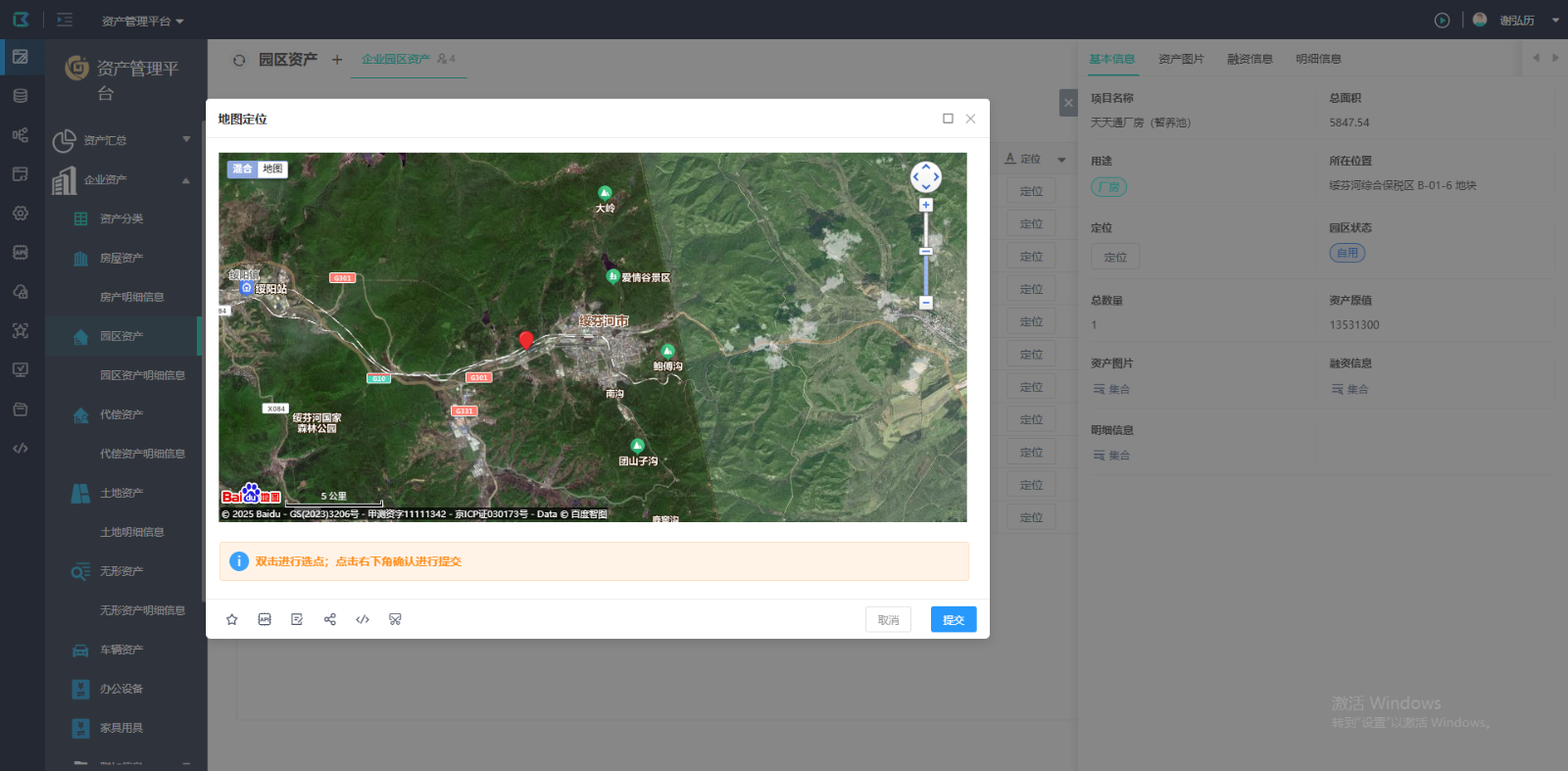Toggle the sidebar collapse icon in top bar
This screenshot has width=1568, height=771.
click(65, 20)
